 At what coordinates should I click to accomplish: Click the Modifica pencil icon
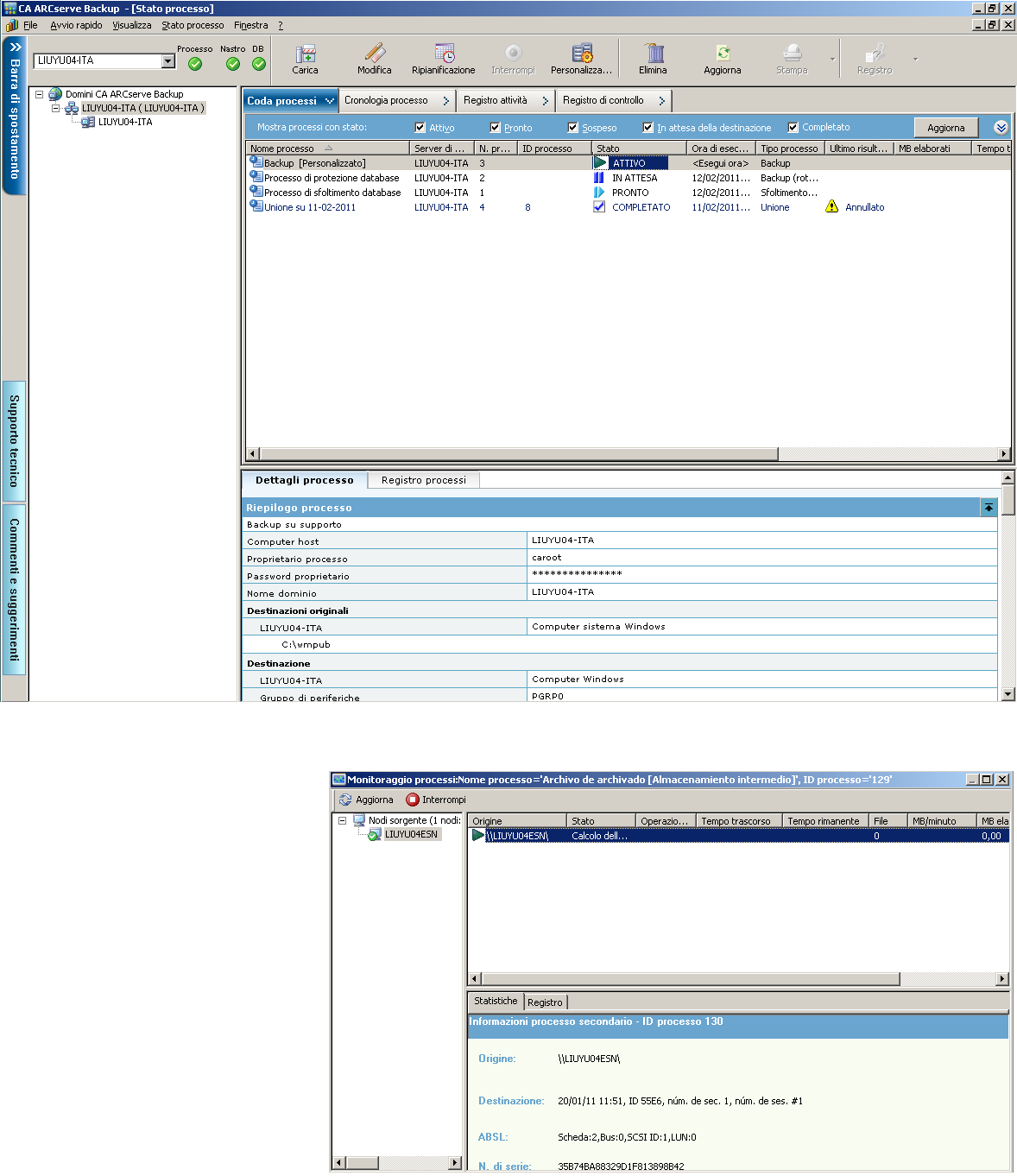click(x=375, y=54)
